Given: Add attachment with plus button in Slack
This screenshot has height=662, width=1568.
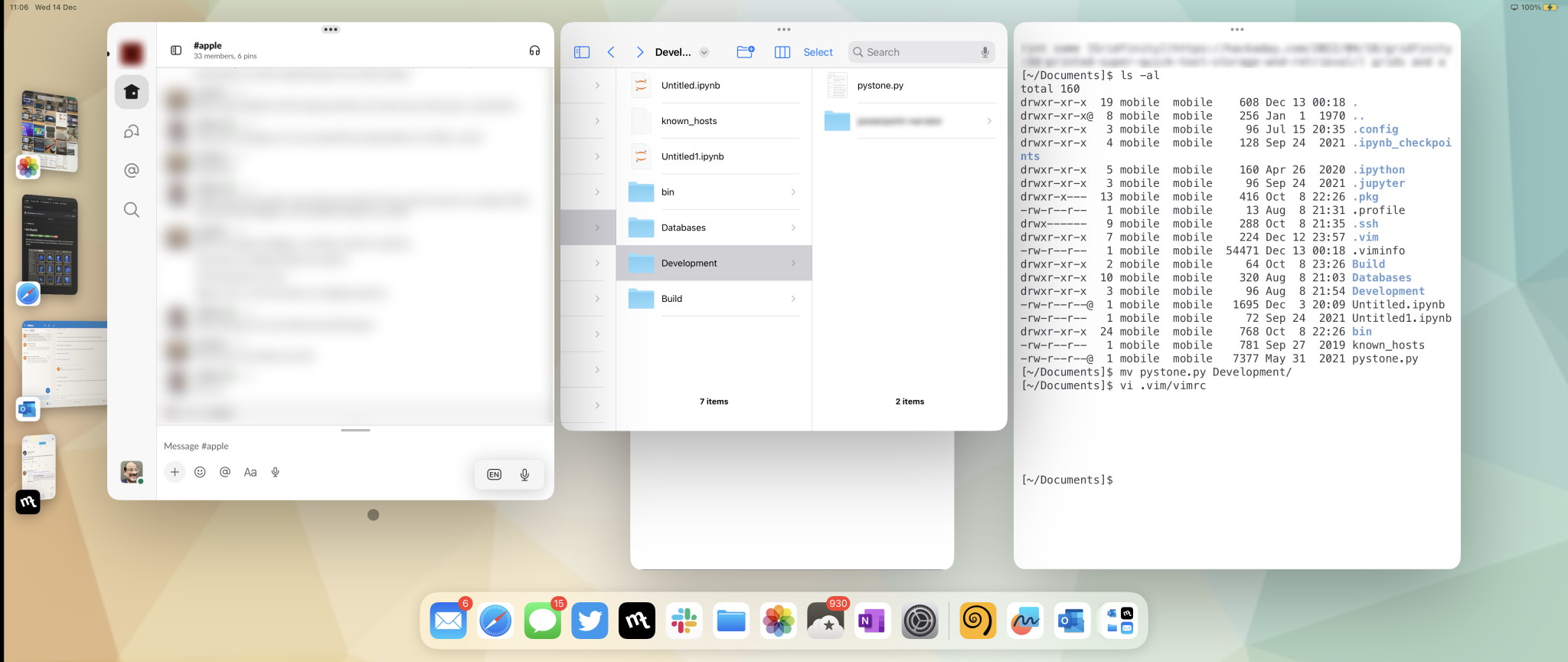Looking at the screenshot, I should (x=175, y=472).
